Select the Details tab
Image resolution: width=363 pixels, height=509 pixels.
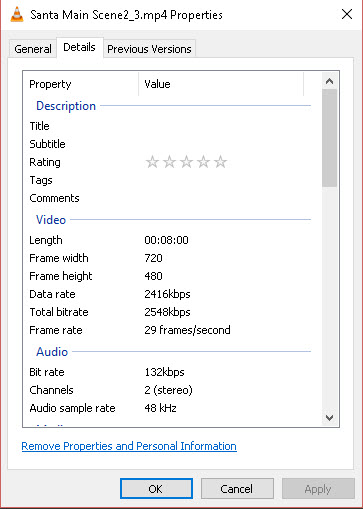tap(80, 47)
